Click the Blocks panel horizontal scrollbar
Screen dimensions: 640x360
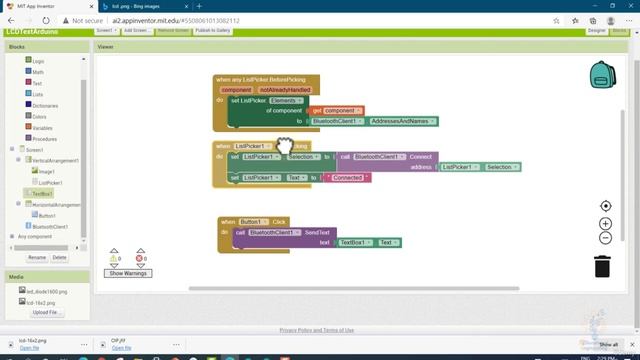[x=41, y=248]
